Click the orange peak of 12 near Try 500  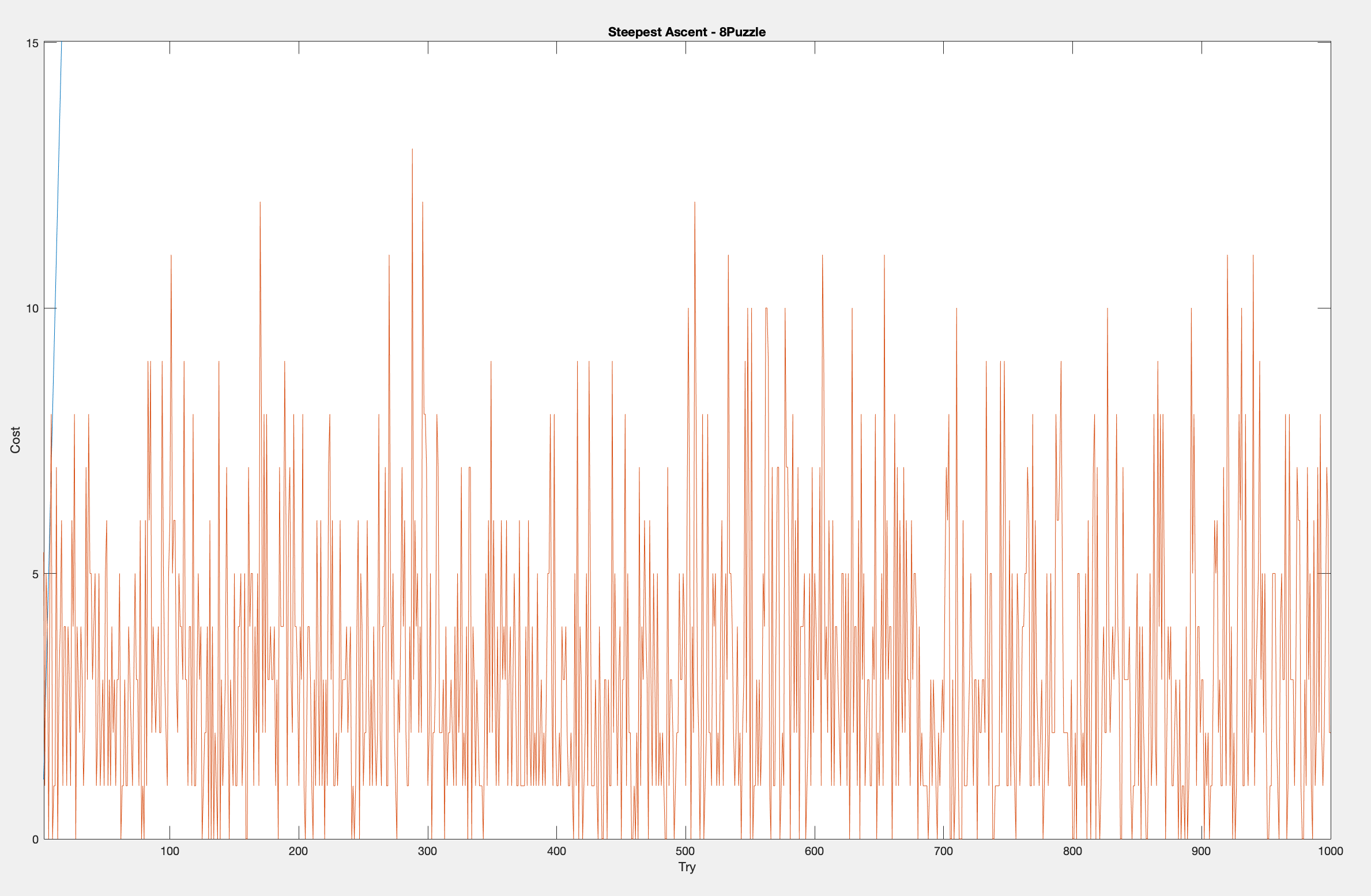pos(695,204)
